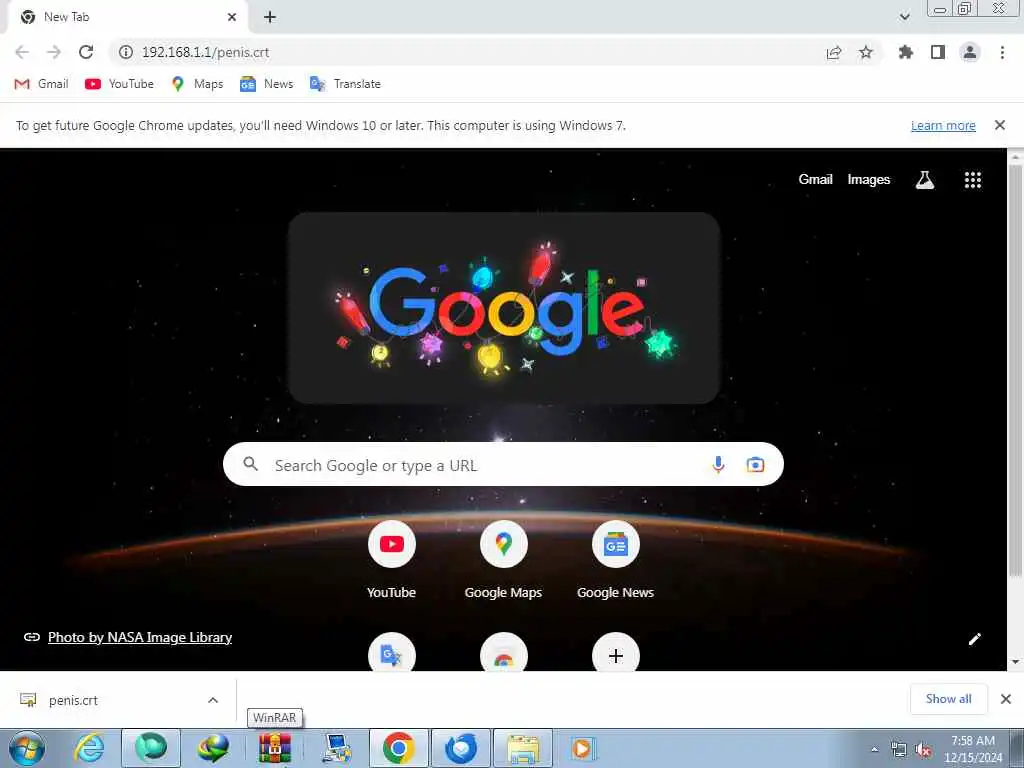Launch Internet Explorer from taskbar
The width and height of the screenshot is (1024, 768).
point(89,748)
